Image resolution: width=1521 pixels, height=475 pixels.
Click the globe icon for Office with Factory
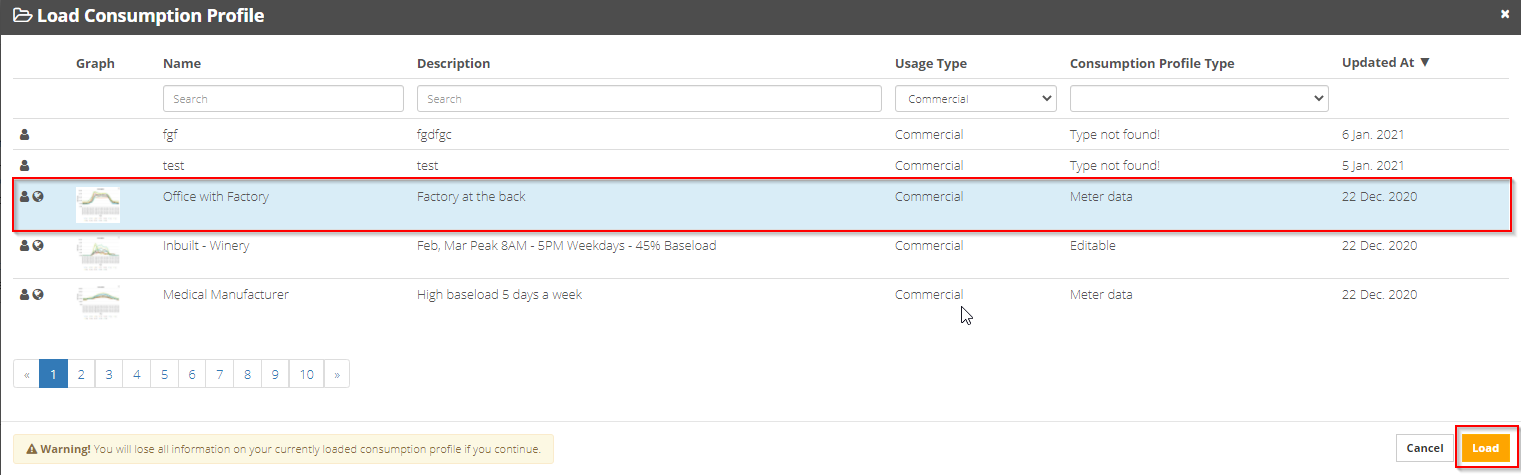point(38,197)
